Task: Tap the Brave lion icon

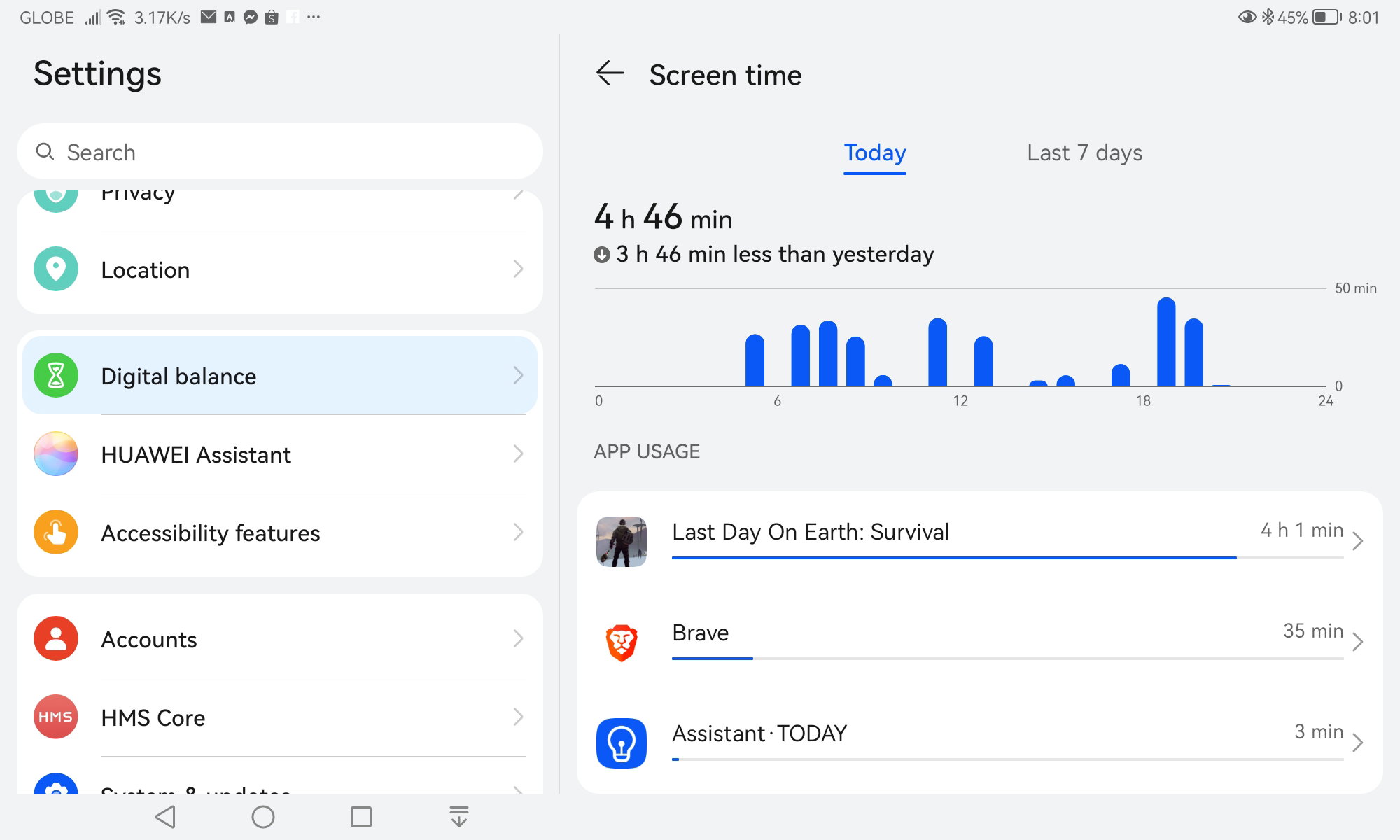Action: (622, 643)
